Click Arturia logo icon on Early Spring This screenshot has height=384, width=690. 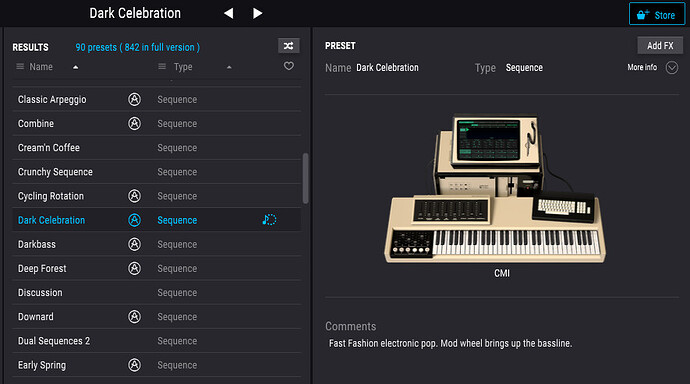[134, 365]
